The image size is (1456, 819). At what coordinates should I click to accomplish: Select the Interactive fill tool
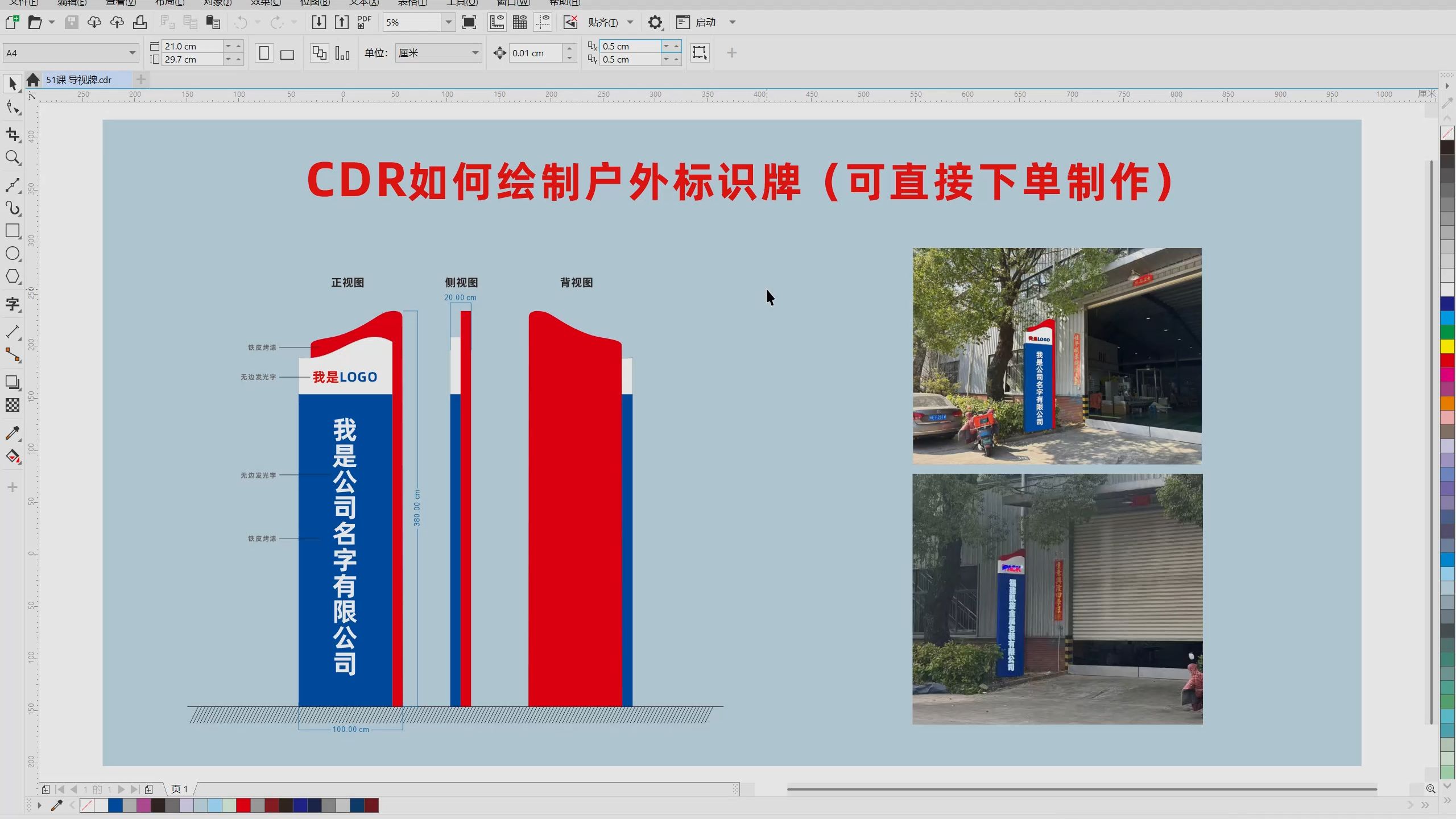(13, 456)
